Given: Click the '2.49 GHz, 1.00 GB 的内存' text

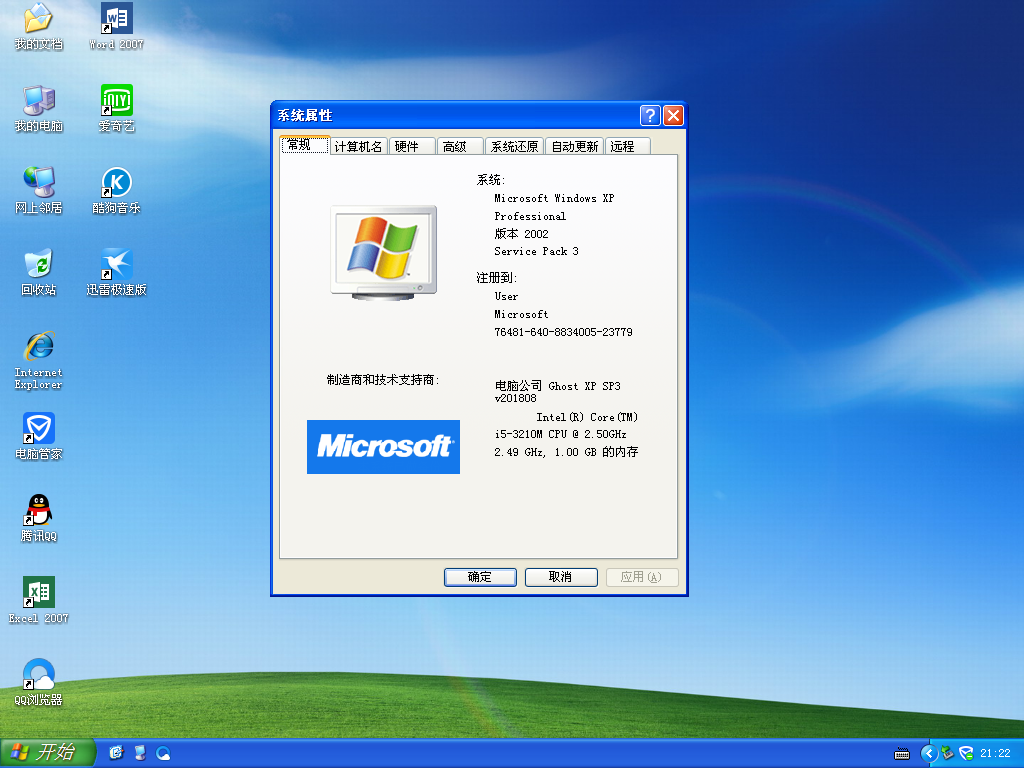Looking at the screenshot, I should coord(566,452).
